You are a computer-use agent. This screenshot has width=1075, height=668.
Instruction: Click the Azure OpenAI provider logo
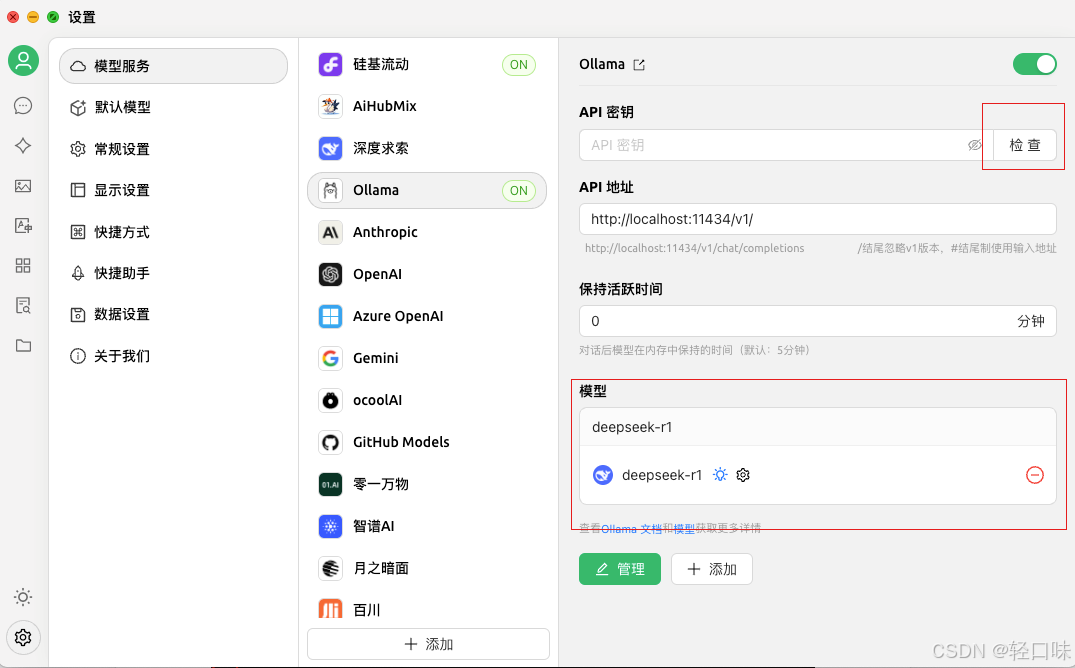[330, 316]
